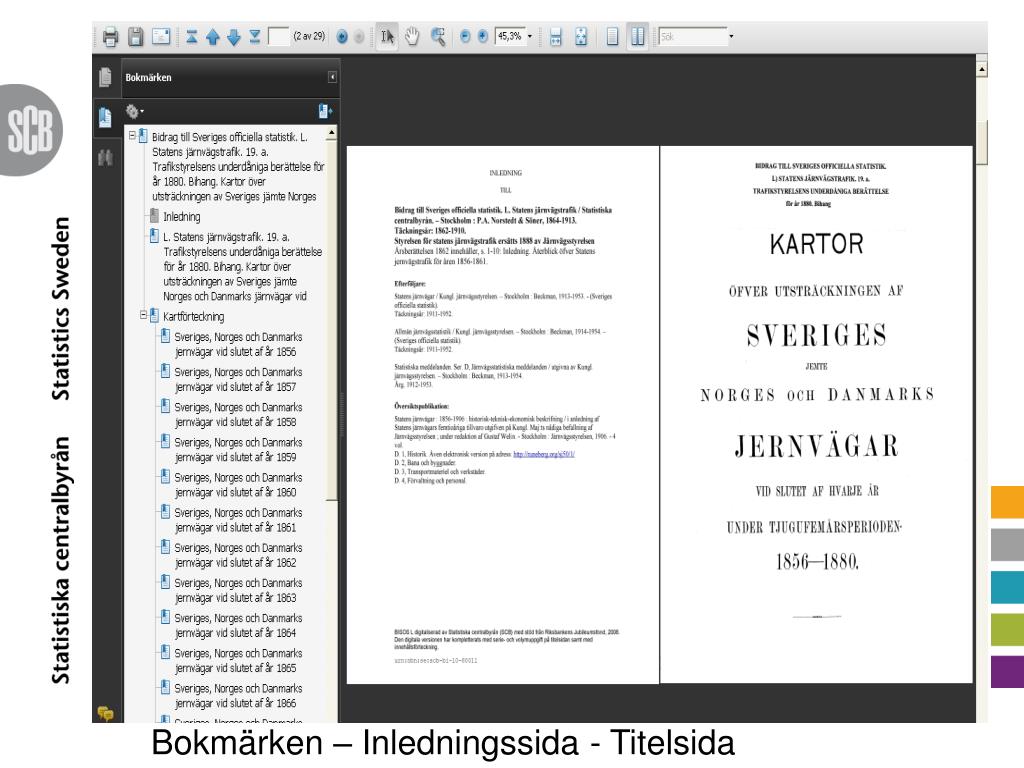
Task: Open bookmark for jernvägar år 1866
Action: (238, 696)
